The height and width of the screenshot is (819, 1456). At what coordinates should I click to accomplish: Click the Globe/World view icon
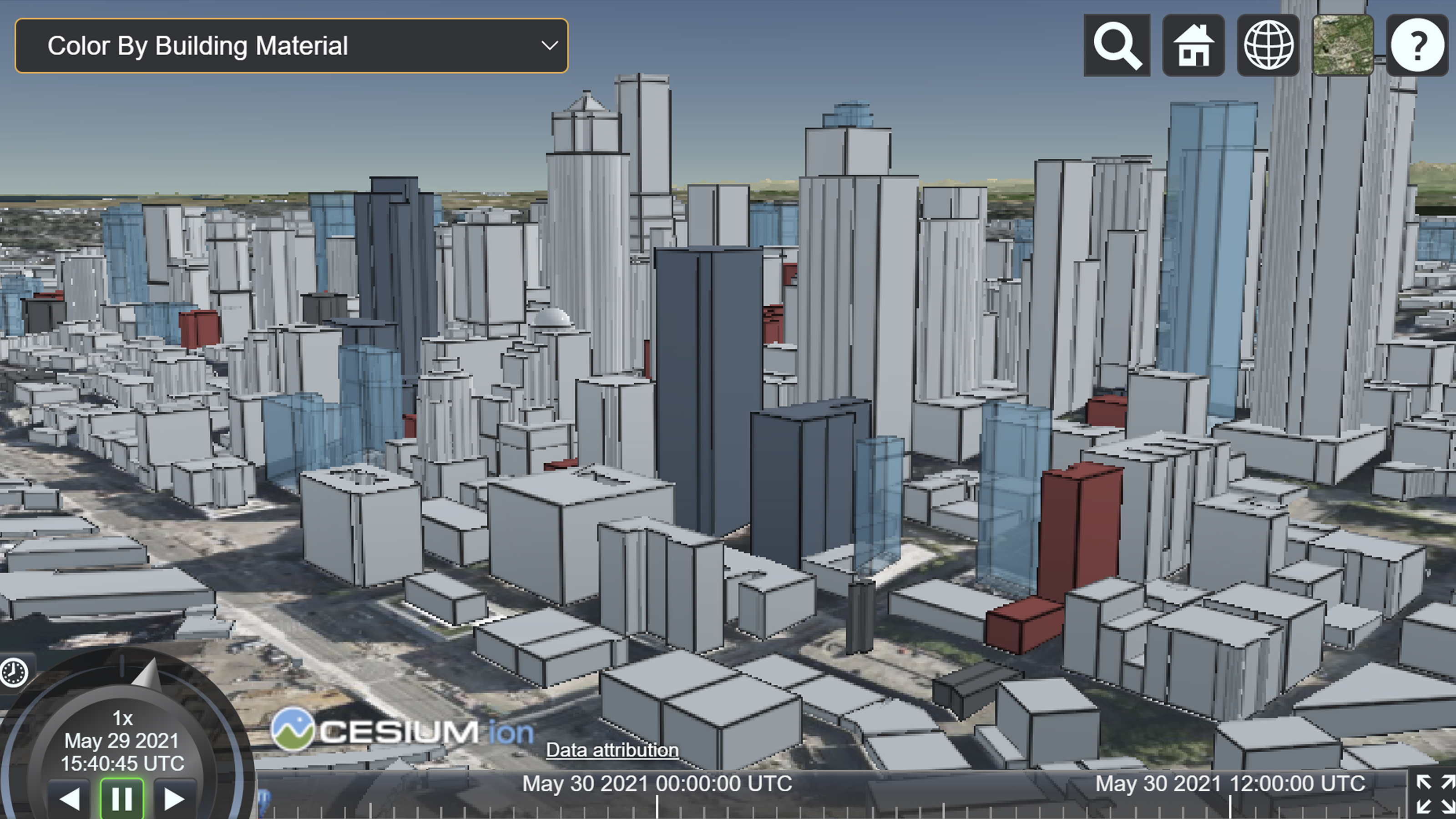pos(1269,45)
